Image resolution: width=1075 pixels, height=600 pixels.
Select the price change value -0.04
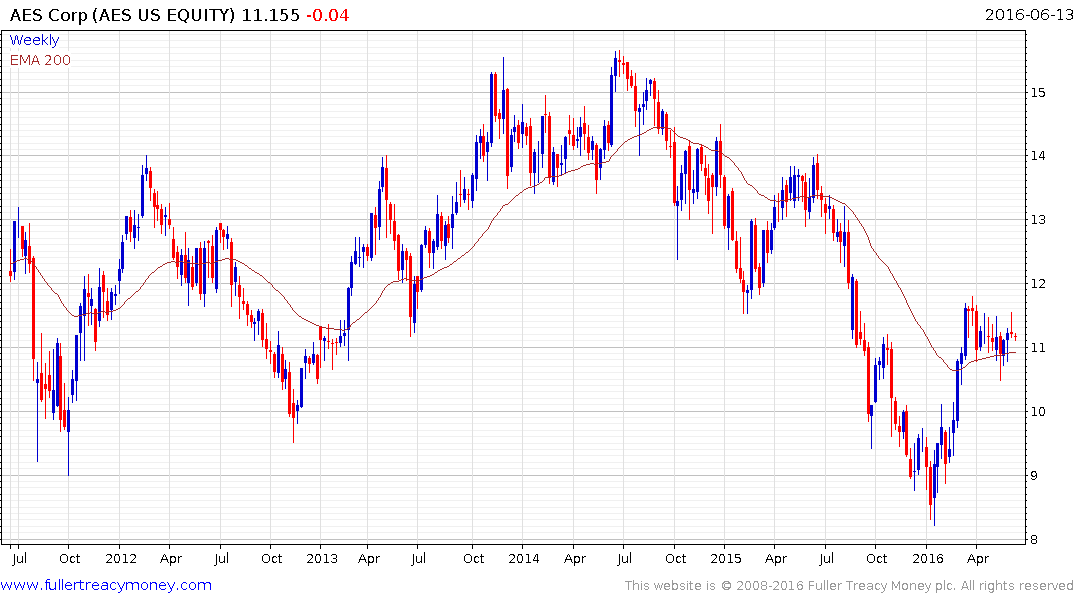[327, 15]
